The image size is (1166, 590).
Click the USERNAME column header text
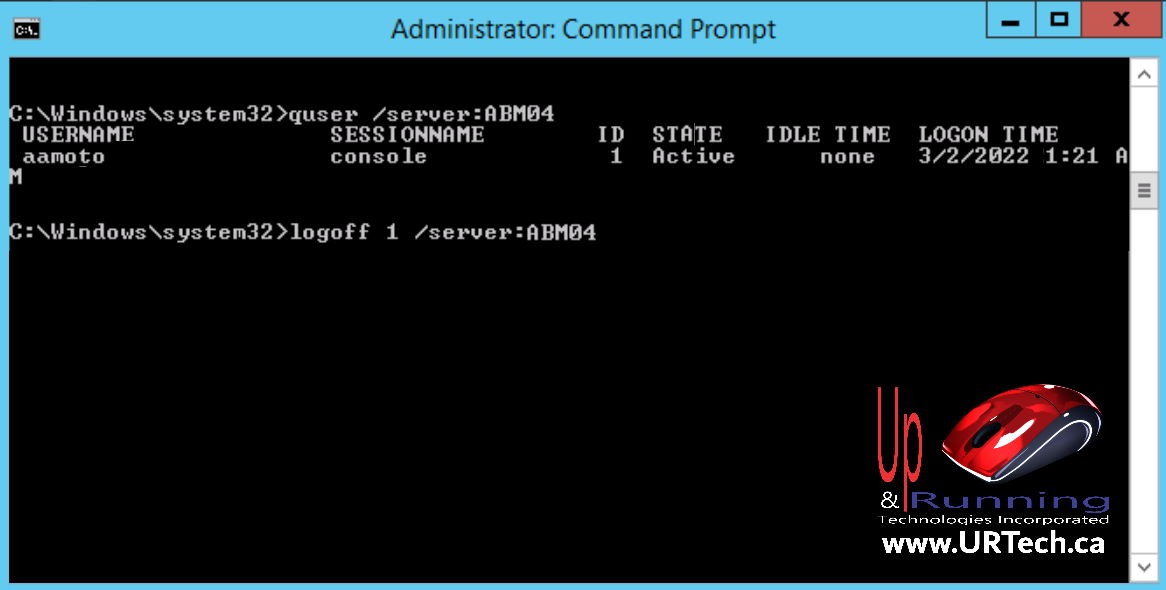click(78, 135)
